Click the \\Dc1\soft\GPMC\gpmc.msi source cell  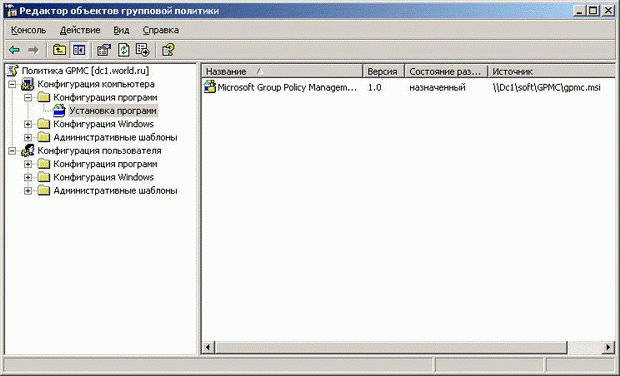(546, 87)
